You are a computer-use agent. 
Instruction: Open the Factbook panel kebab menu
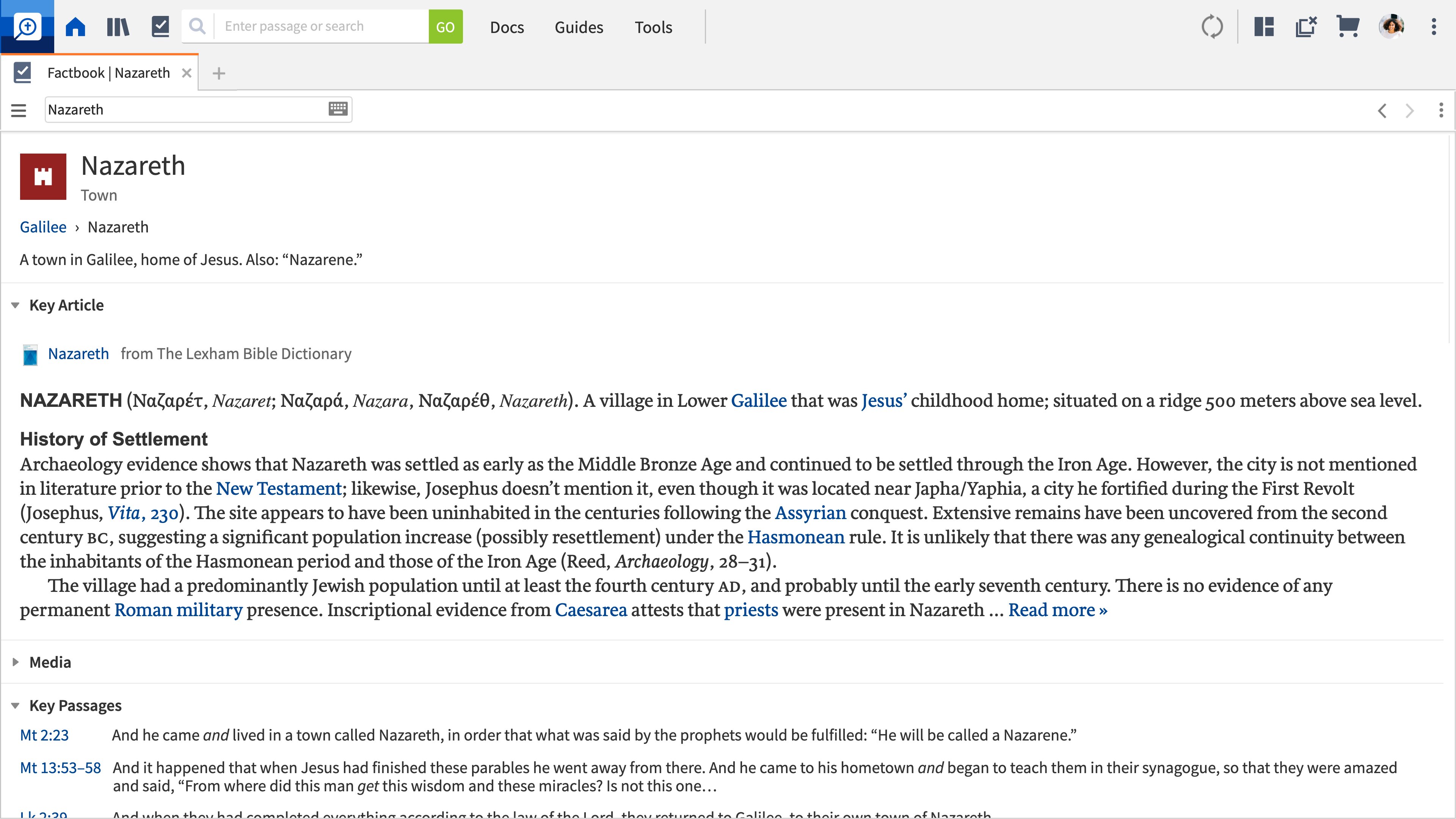[1441, 110]
